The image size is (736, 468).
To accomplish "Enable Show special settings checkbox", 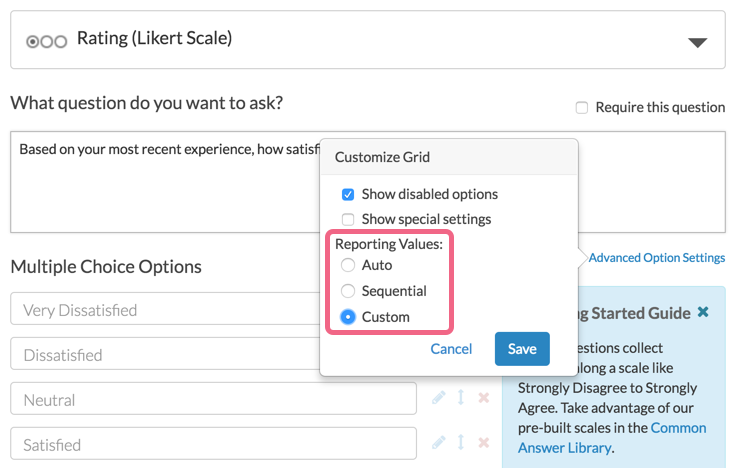I will point(348,219).
